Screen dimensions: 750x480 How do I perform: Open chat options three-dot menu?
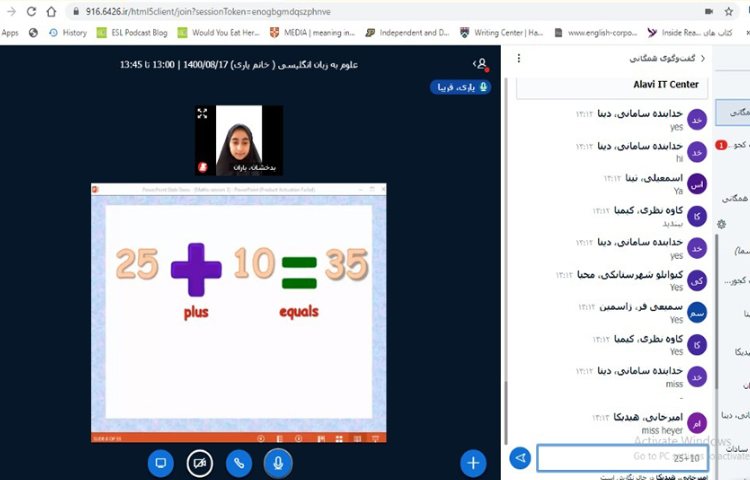519,58
